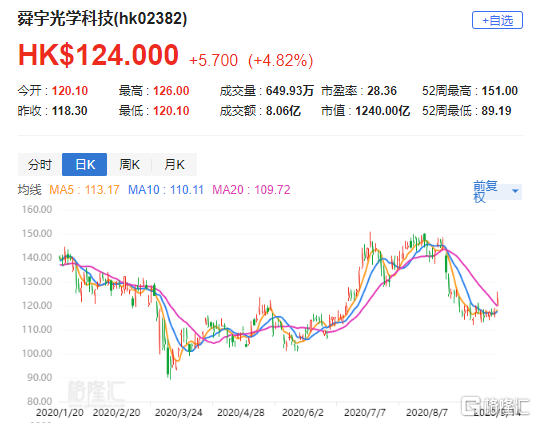This screenshot has width=536, height=423.
Task: Click the 2020/8/7 date axis label
Action: pyautogui.click(x=427, y=413)
